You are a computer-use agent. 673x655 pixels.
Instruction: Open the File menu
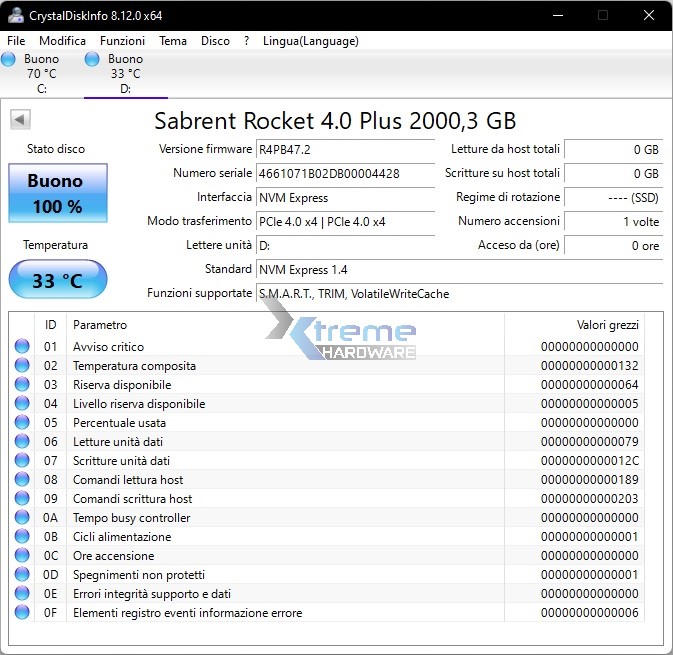(16, 41)
